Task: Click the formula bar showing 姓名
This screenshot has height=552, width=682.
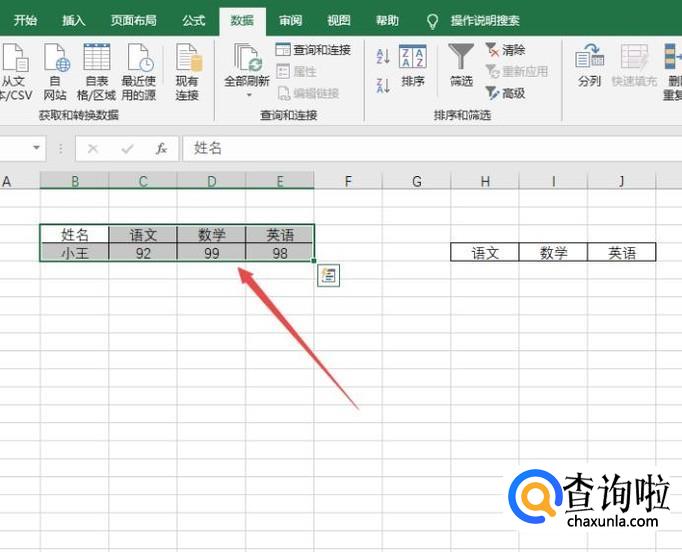Action: pyautogui.click(x=430, y=148)
